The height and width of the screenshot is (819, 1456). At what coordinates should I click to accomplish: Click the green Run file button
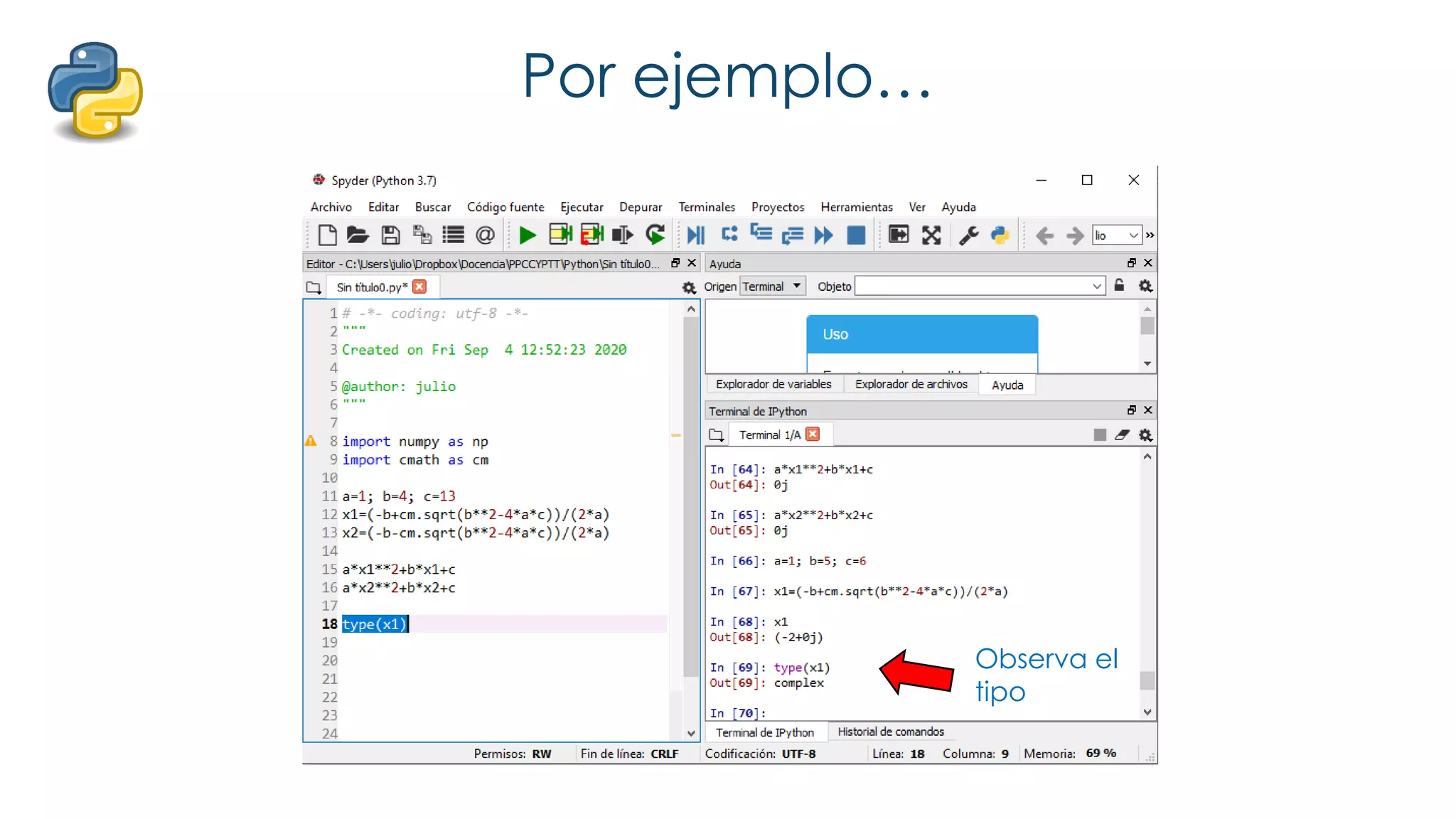527,235
